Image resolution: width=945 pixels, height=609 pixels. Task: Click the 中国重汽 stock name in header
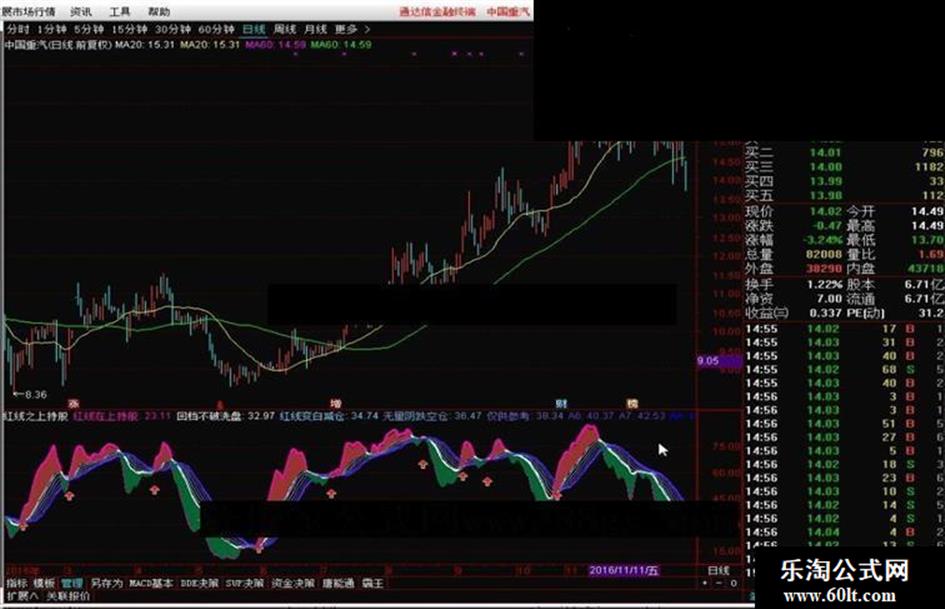(509, 11)
